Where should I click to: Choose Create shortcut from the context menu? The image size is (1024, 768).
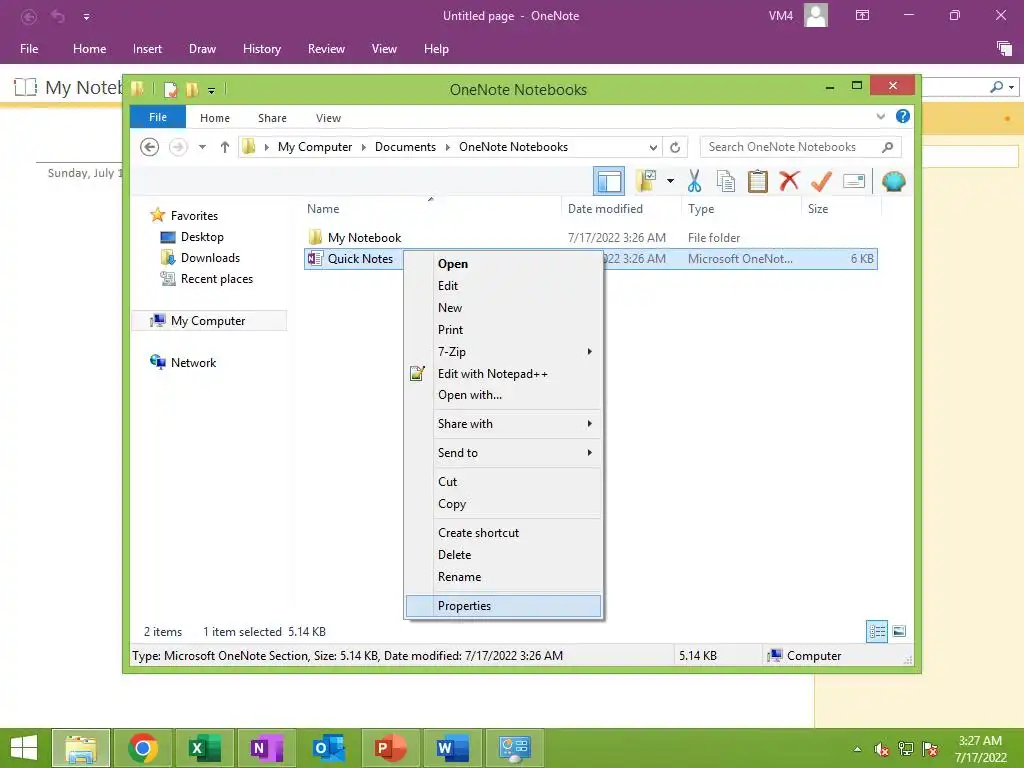click(503, 532)
